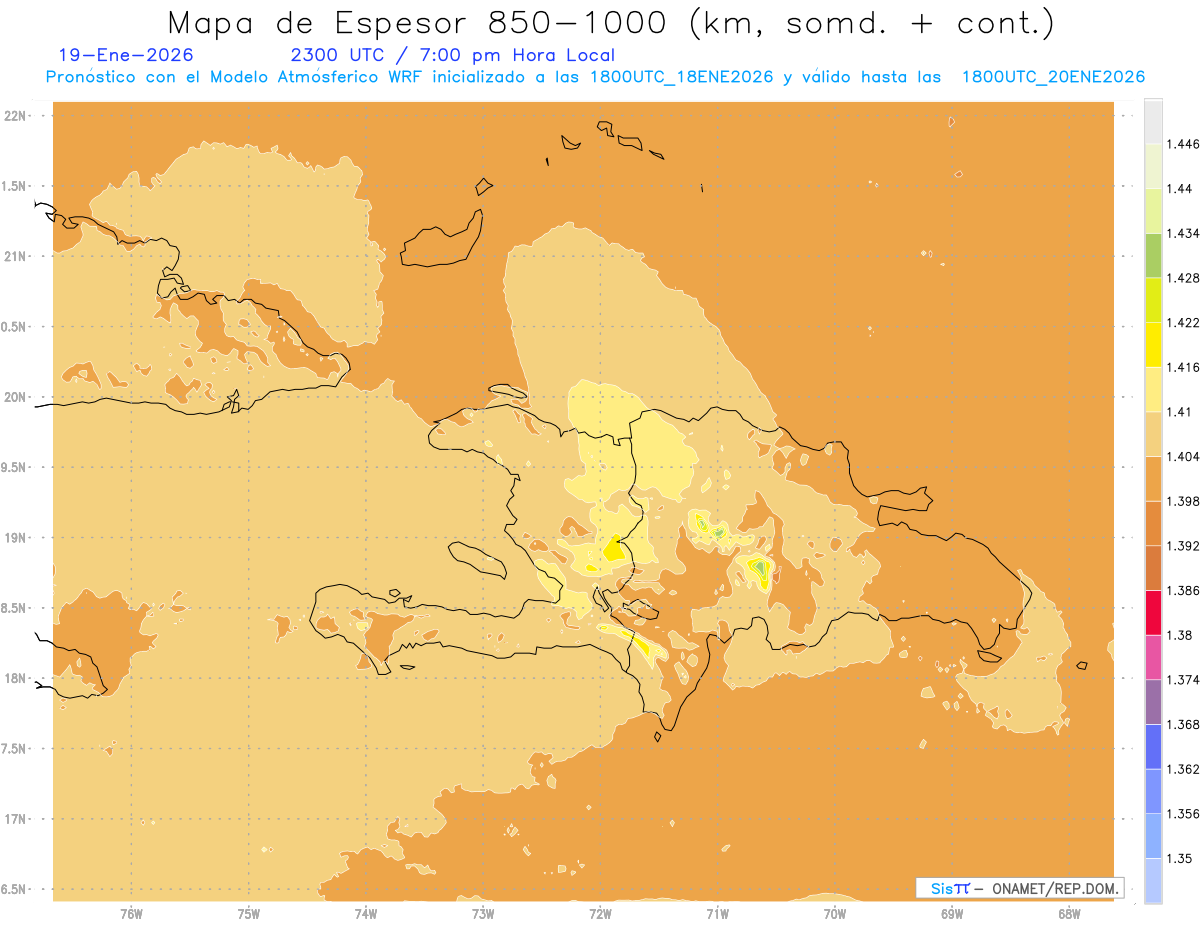1200x927 pixels.
Task: Click the colorbar value 1.422
Action: point(1185,323)
